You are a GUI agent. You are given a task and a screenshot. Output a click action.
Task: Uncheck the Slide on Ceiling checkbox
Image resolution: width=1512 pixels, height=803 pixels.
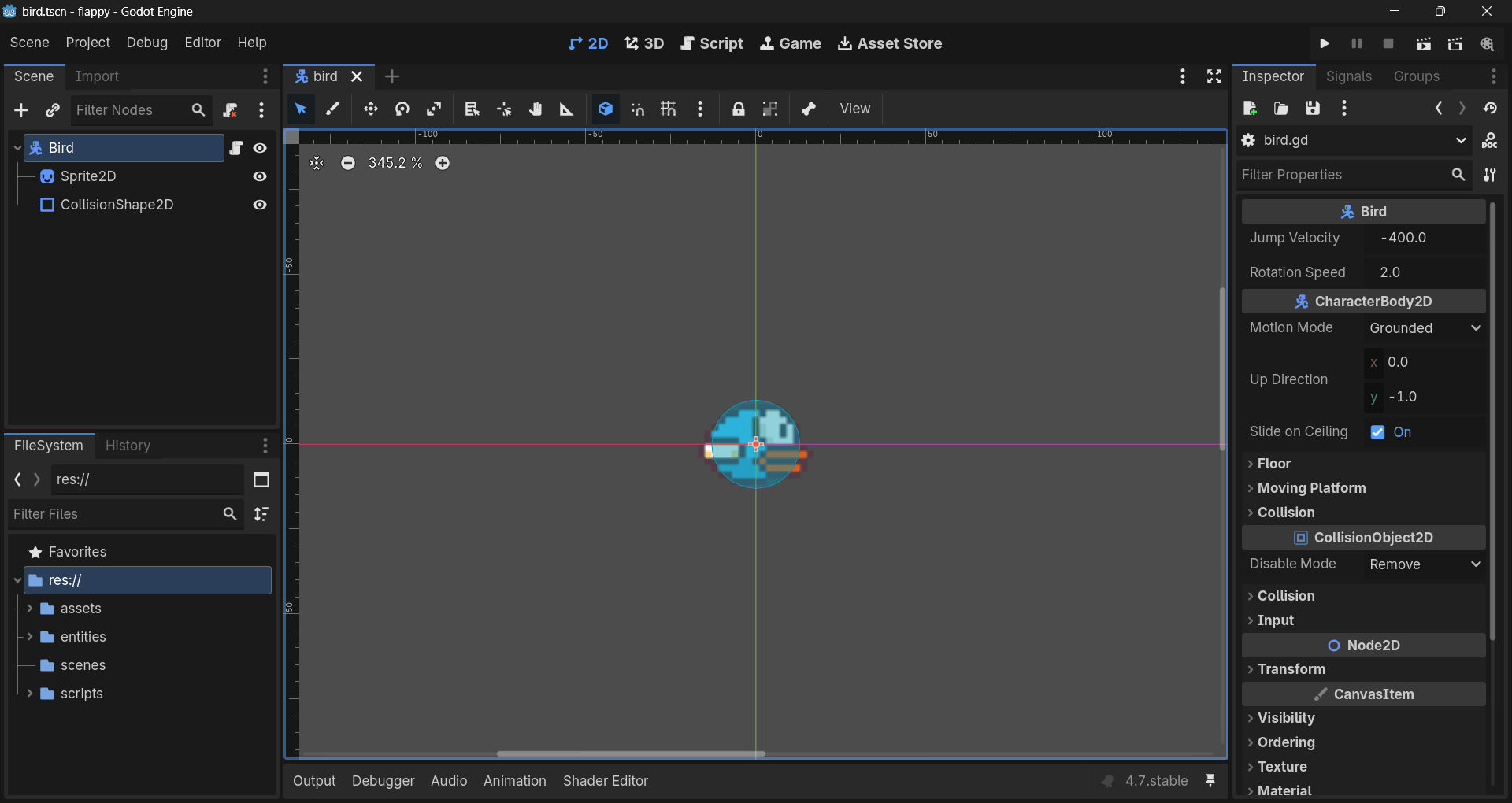(1377, 432)
